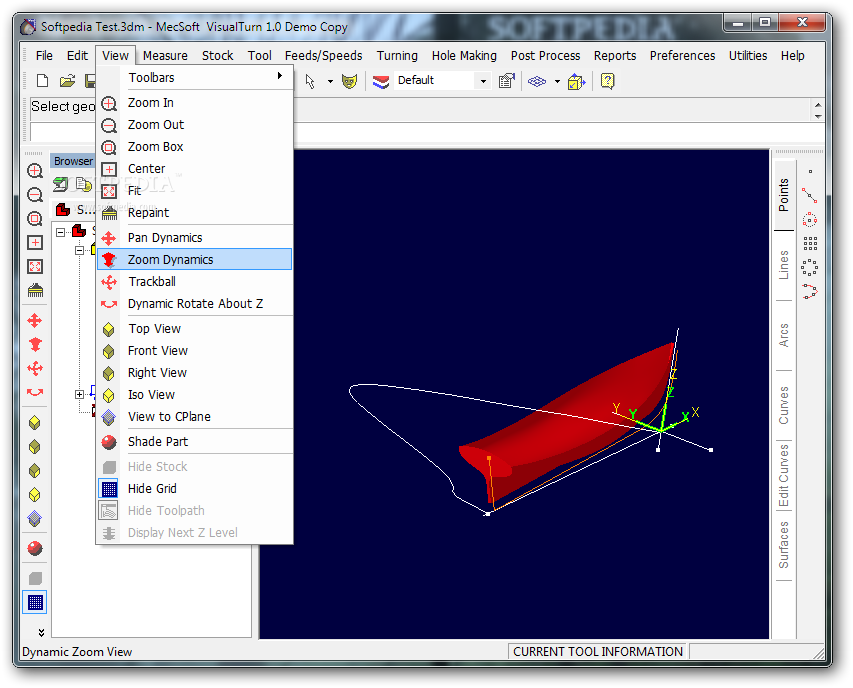Select Dynamic Rotate About Z entry
Screen dimensions: 853x688
pyautogui.click(x=195, y=303)
